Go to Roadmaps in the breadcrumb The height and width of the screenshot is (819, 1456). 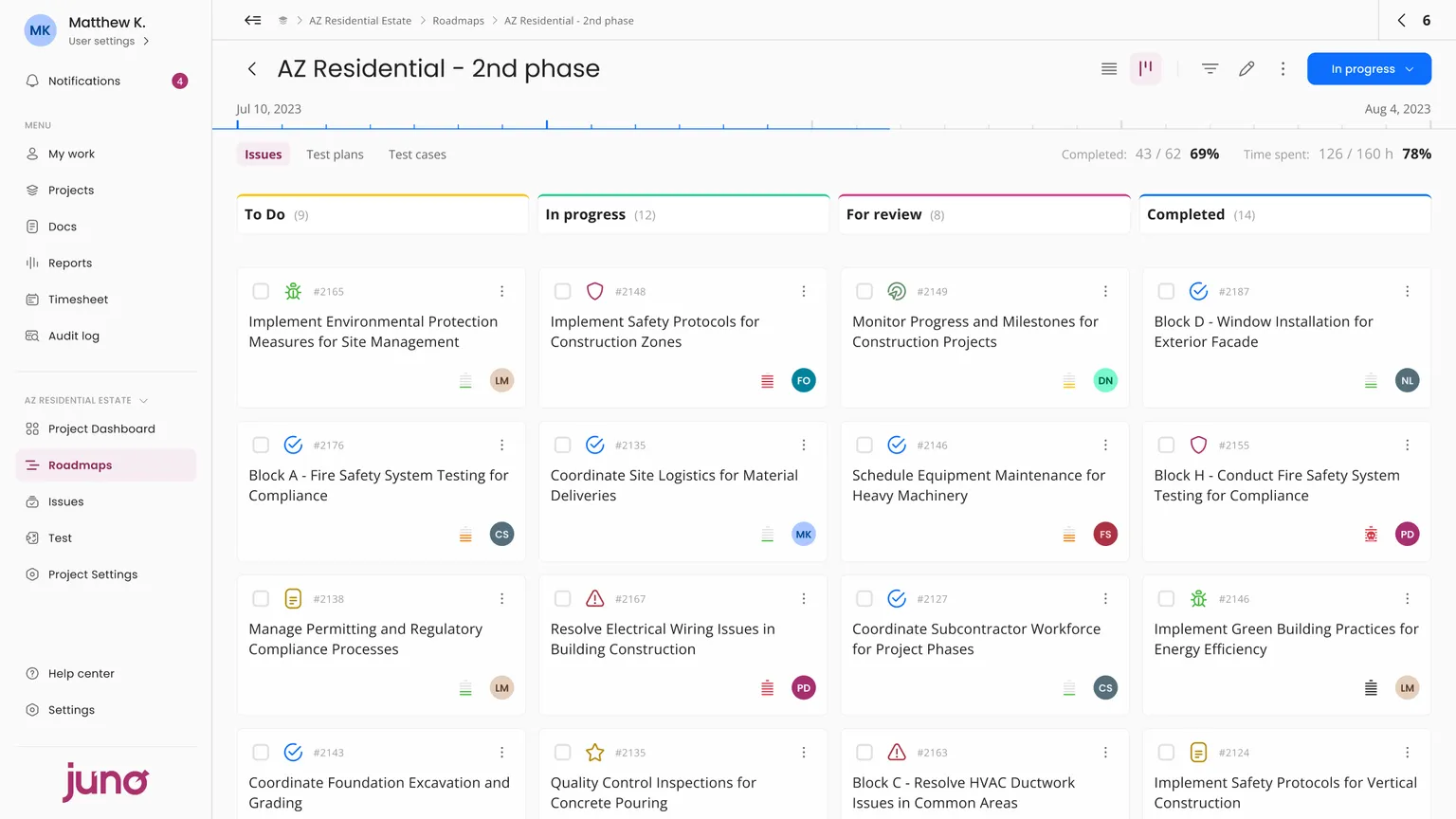click(x=458, y=21)
